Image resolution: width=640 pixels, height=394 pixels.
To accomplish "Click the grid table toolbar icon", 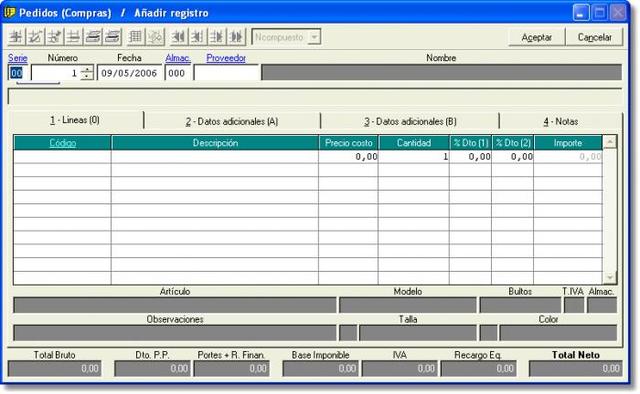I will pyautogui.click(x=136, y=37).
